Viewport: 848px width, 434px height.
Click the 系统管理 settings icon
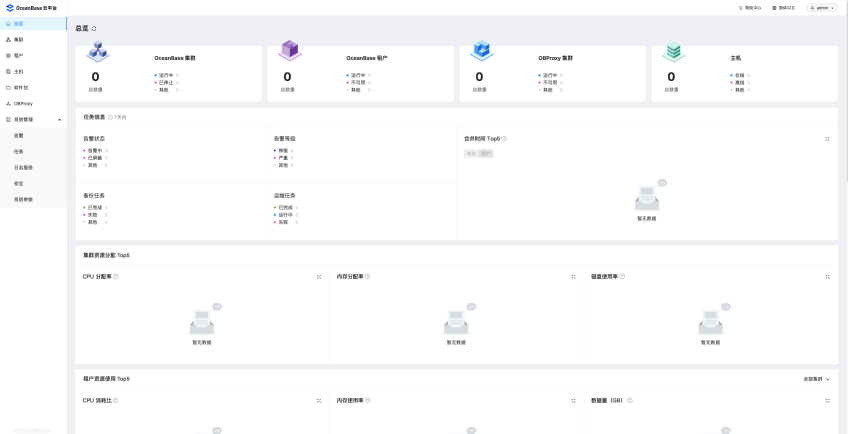8,120
